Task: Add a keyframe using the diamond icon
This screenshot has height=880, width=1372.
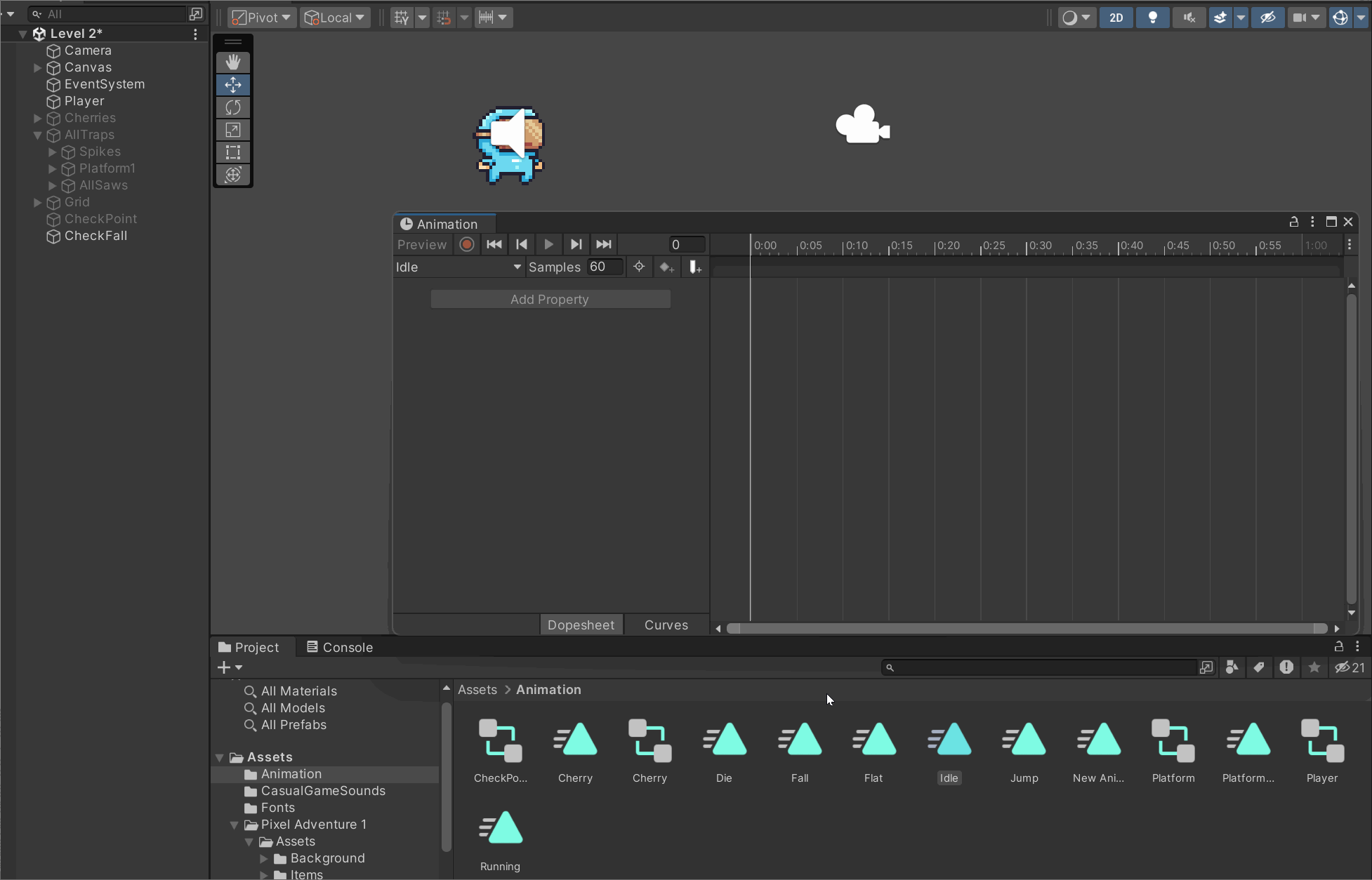Action: click(666, 267)
